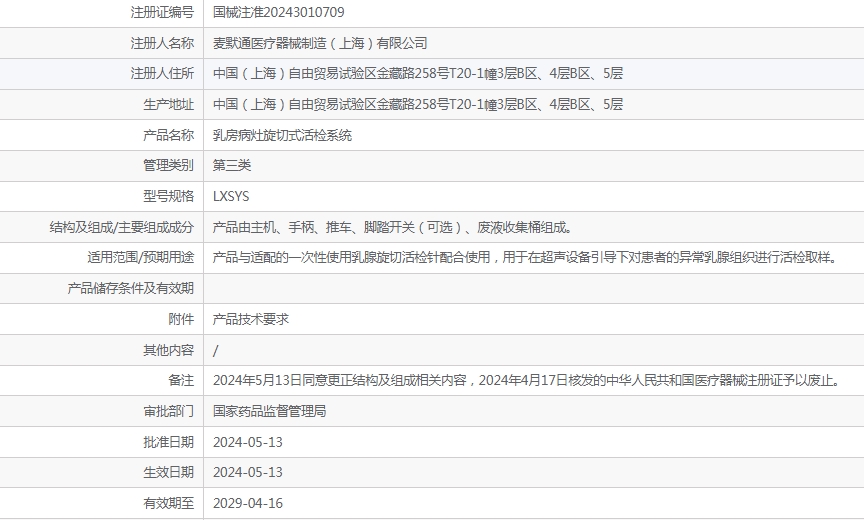The image size is (864, 520).
Task: Select the label '备注'
Action: pos(181,380)
